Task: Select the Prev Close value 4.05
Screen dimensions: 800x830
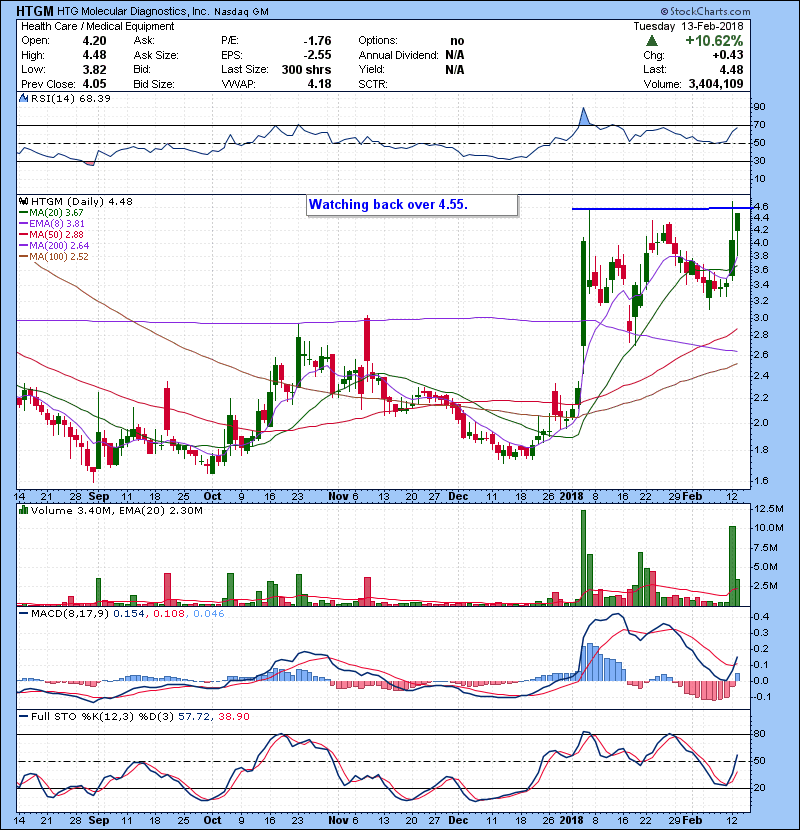Action: pyautogui.click(x=94, y=84)
